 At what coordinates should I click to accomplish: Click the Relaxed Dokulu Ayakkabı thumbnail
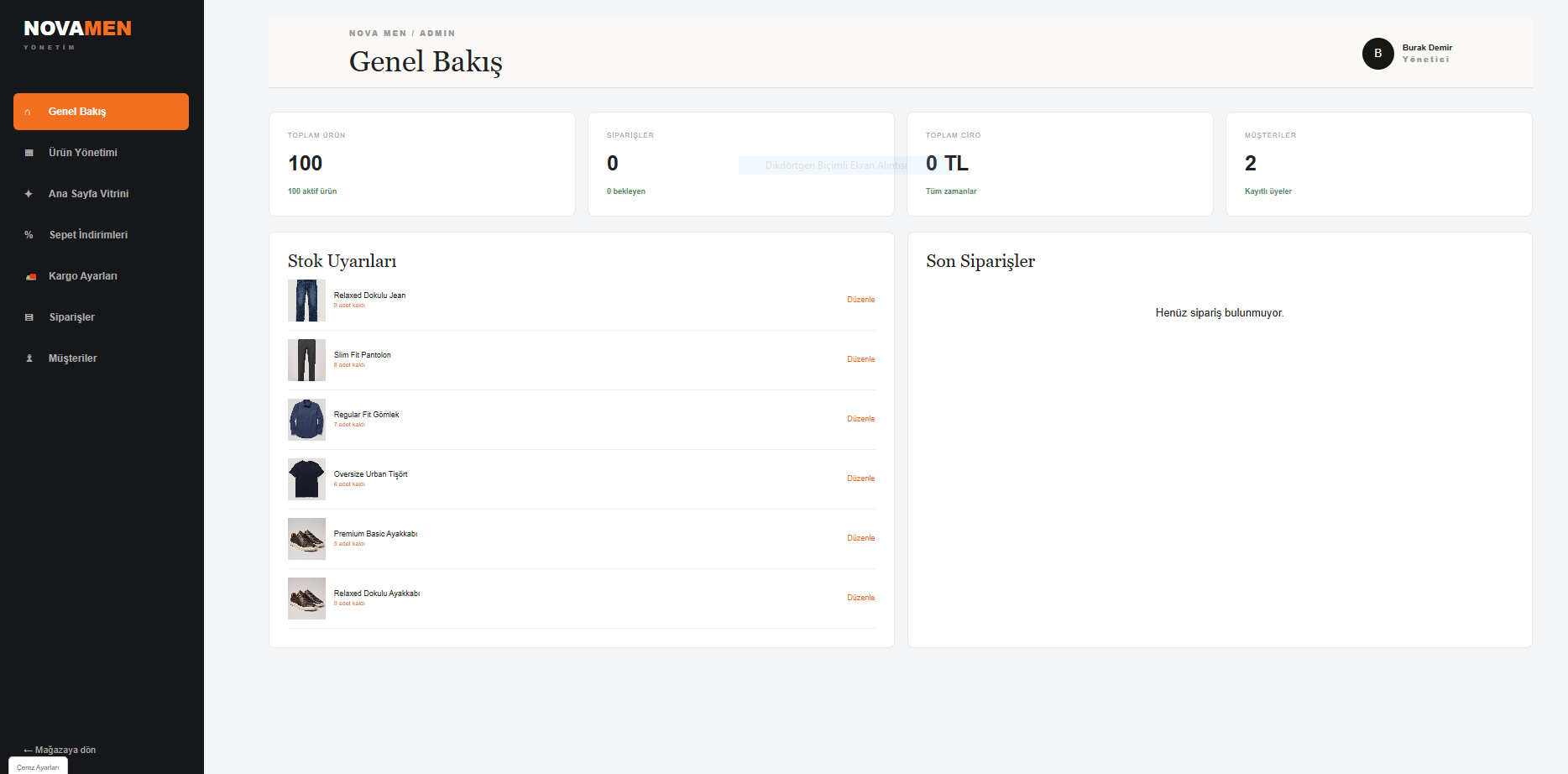(x=306, y=599)
